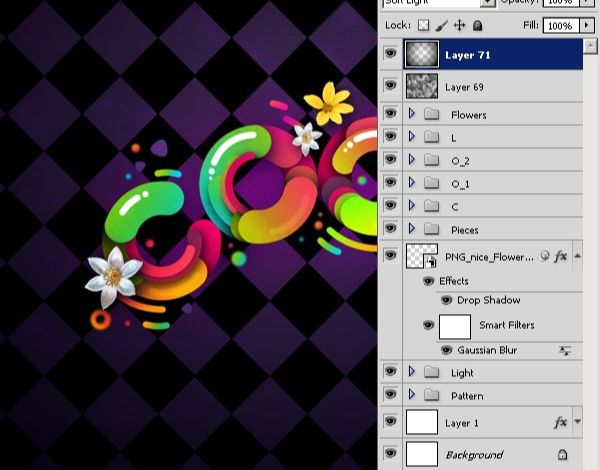The height and width of the screenshot is (470, 600).
Task: Click the Opacity percentage field
Action: [x=561, y=2]
